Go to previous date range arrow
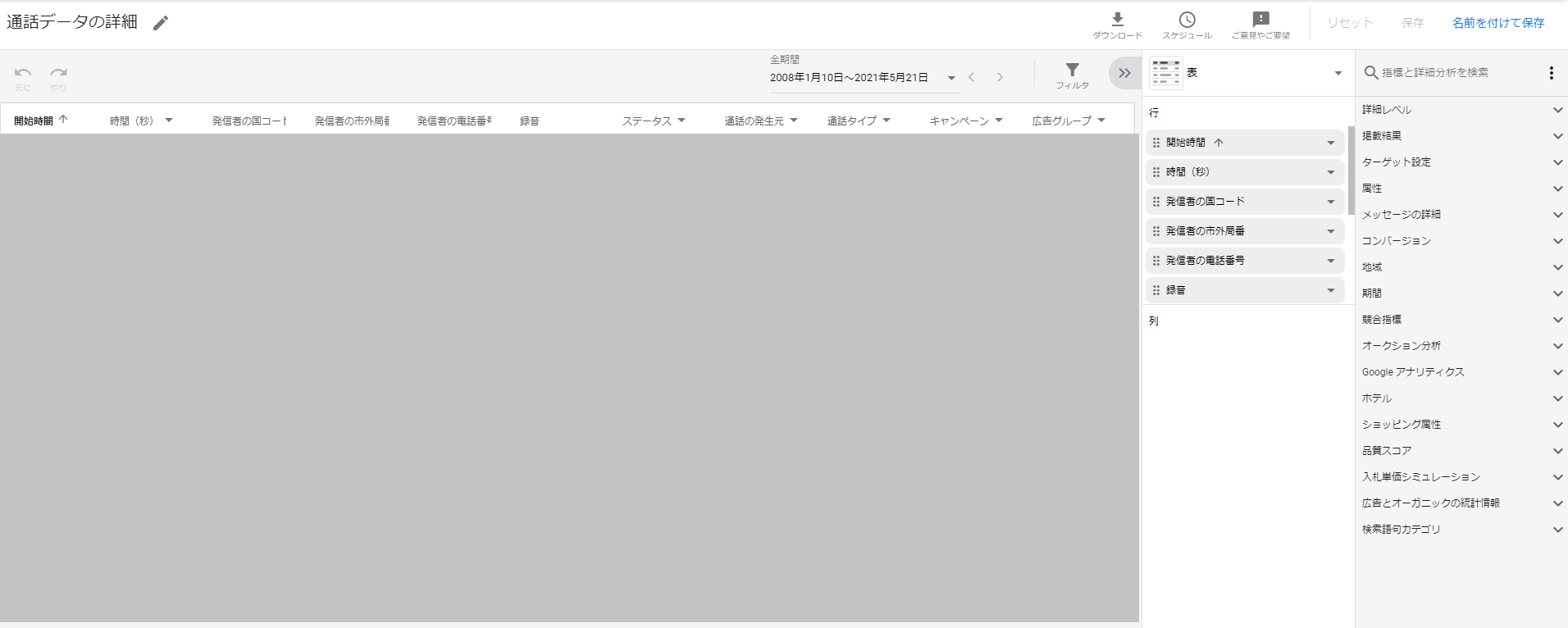This screenshot has width=1568, height=628. tap(971, 77)
